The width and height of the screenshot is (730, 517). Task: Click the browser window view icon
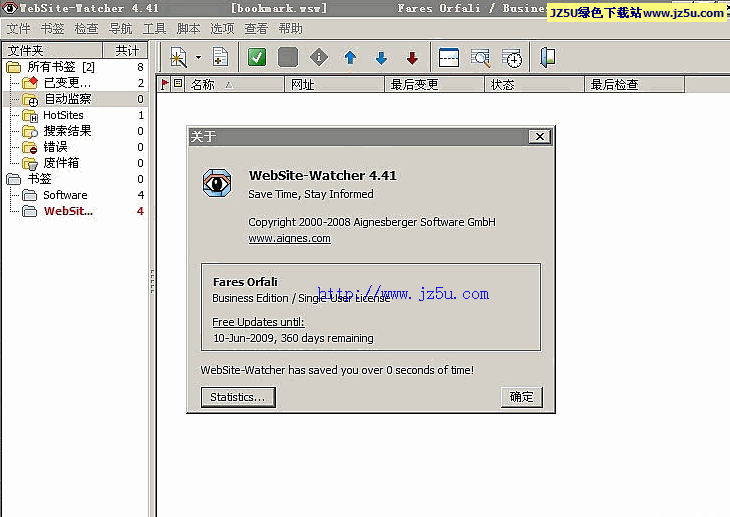click(x=449, y=58)
